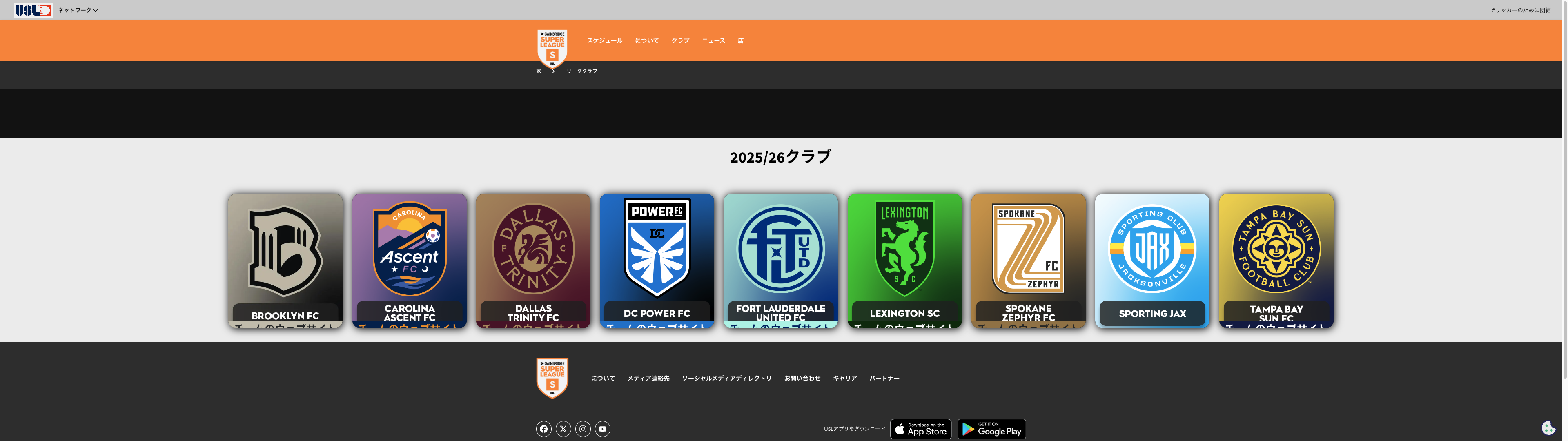Open the footer について link
The height and width of the screenshot is (441, 1568).
[x=603, y=378]
